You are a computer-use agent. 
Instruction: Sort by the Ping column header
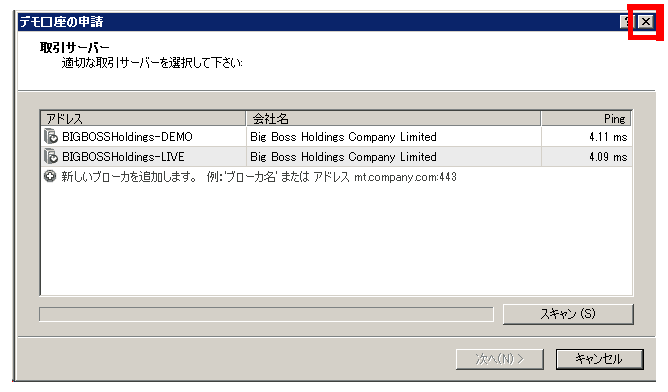[x=586, y=118]
